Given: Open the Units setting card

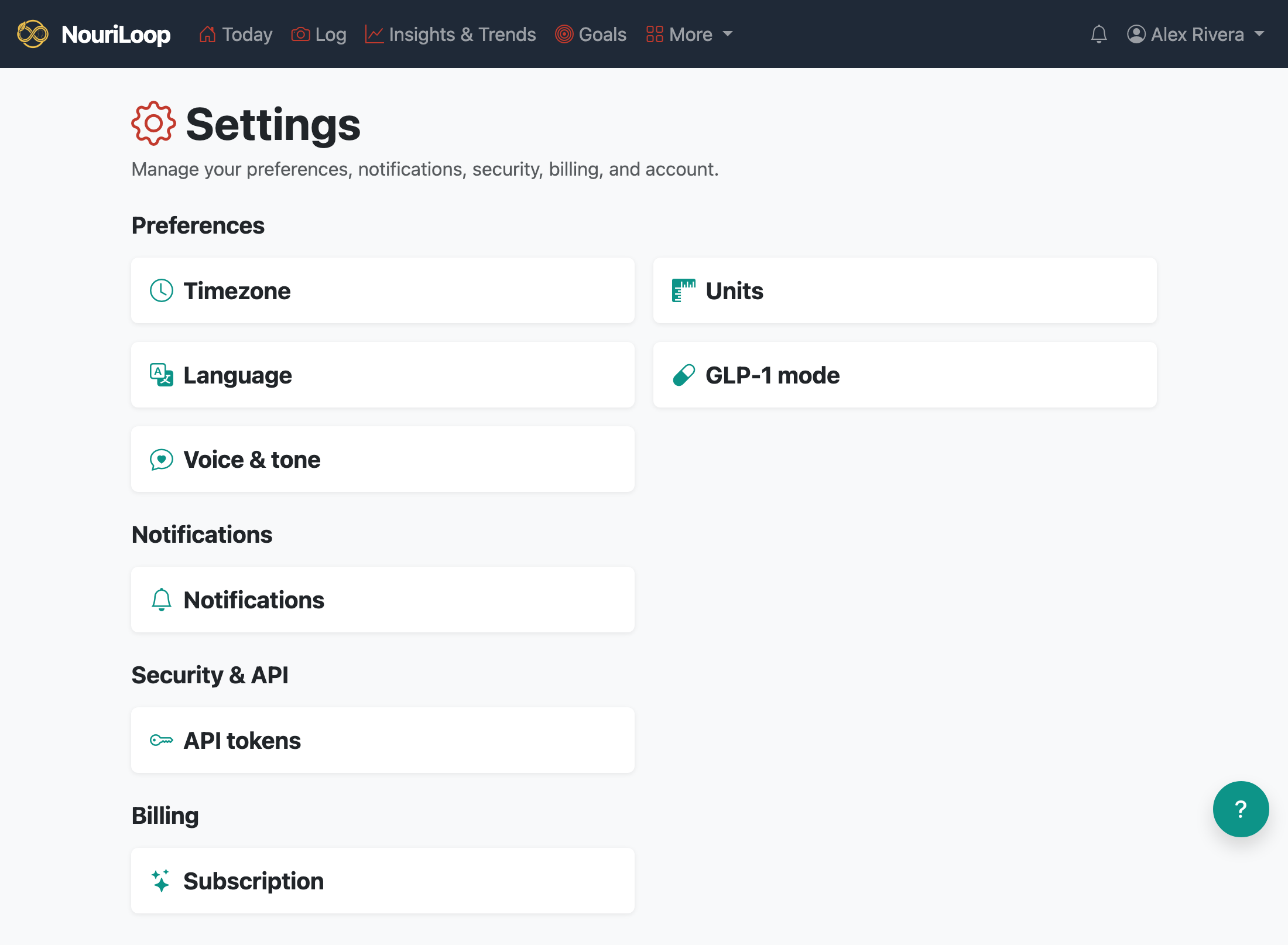Looking at the screenshot, I should click(905, 290).
